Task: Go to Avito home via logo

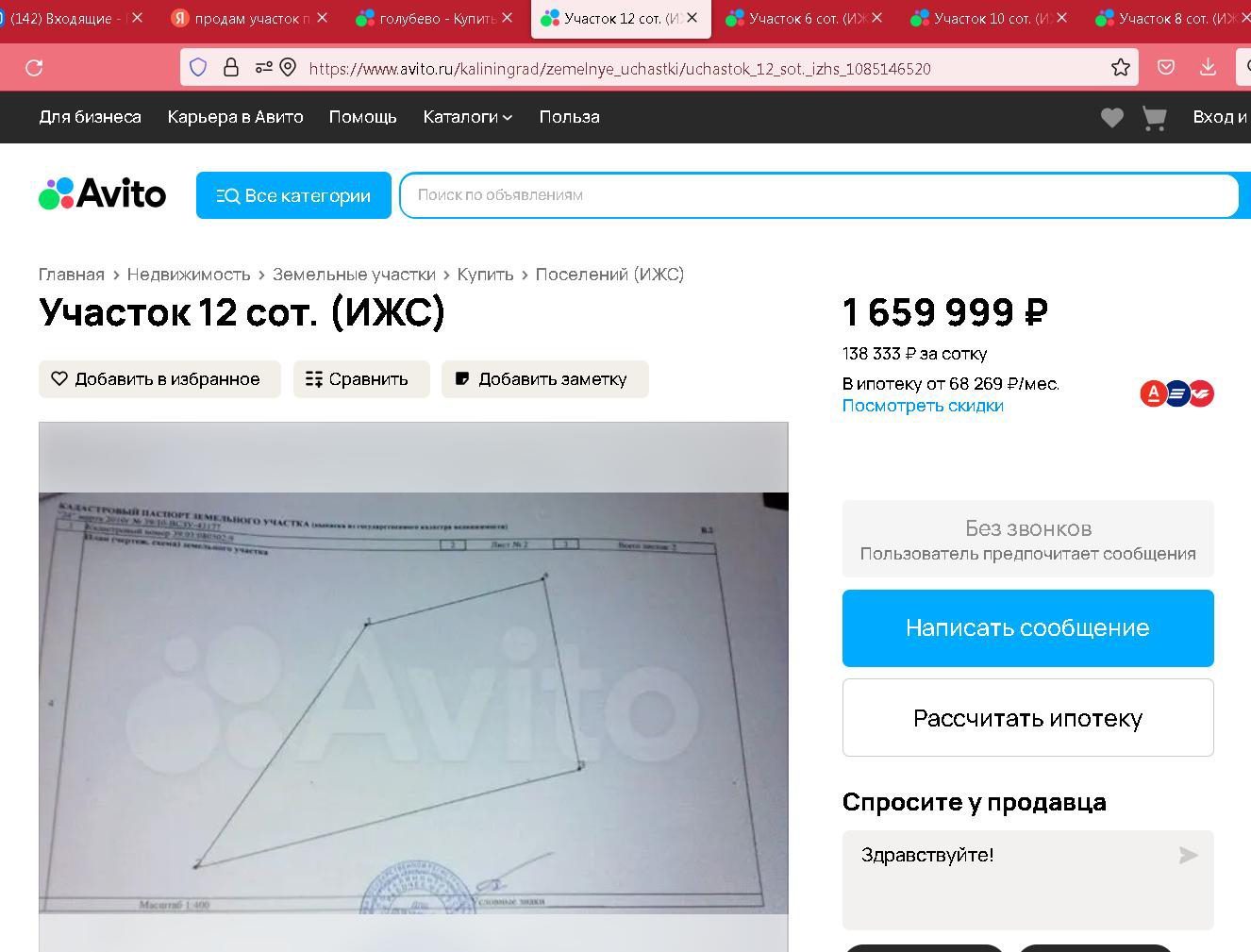Action: 102,194
